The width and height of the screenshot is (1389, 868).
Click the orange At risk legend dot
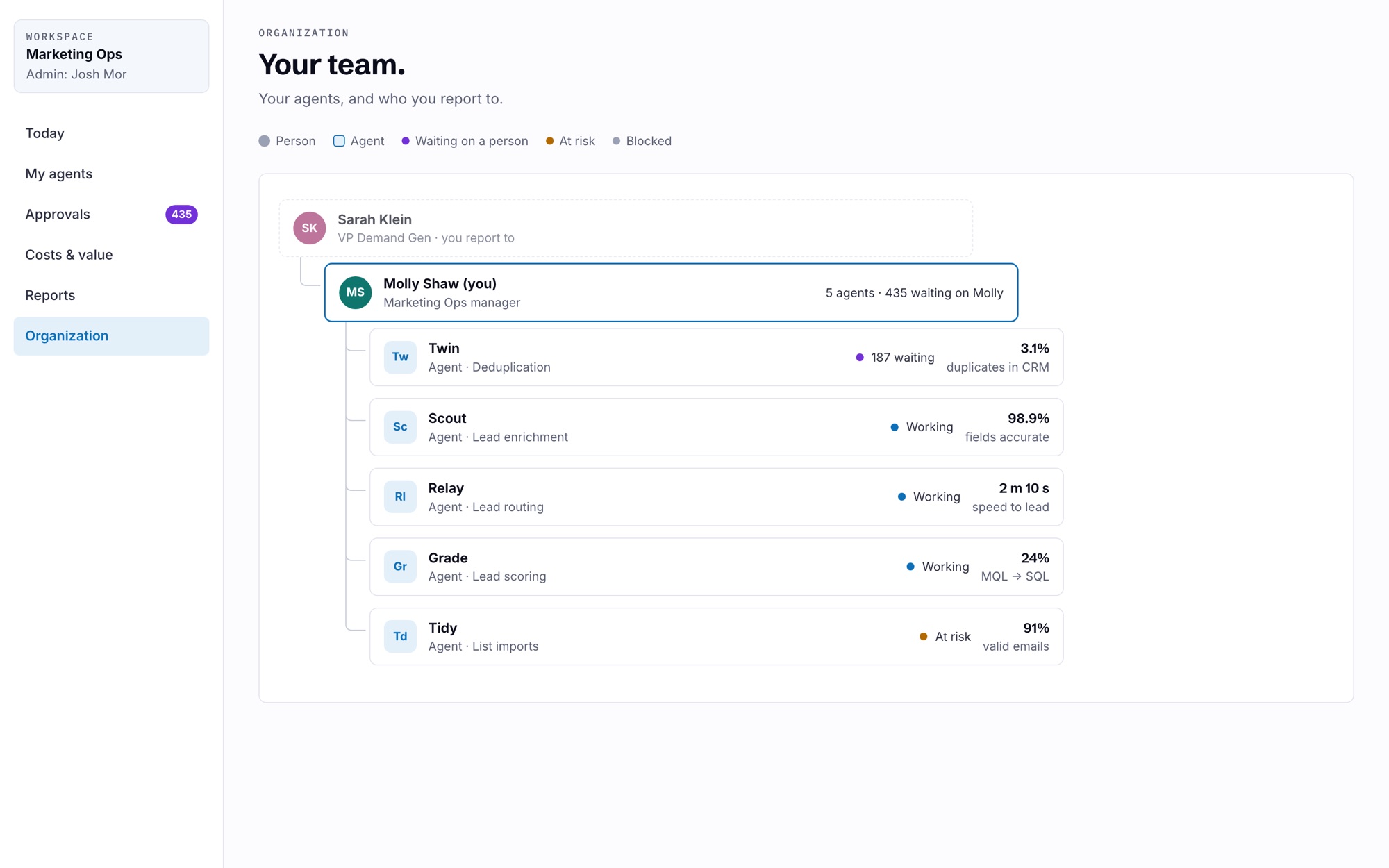pyautogui.click(x=549, y=141)
